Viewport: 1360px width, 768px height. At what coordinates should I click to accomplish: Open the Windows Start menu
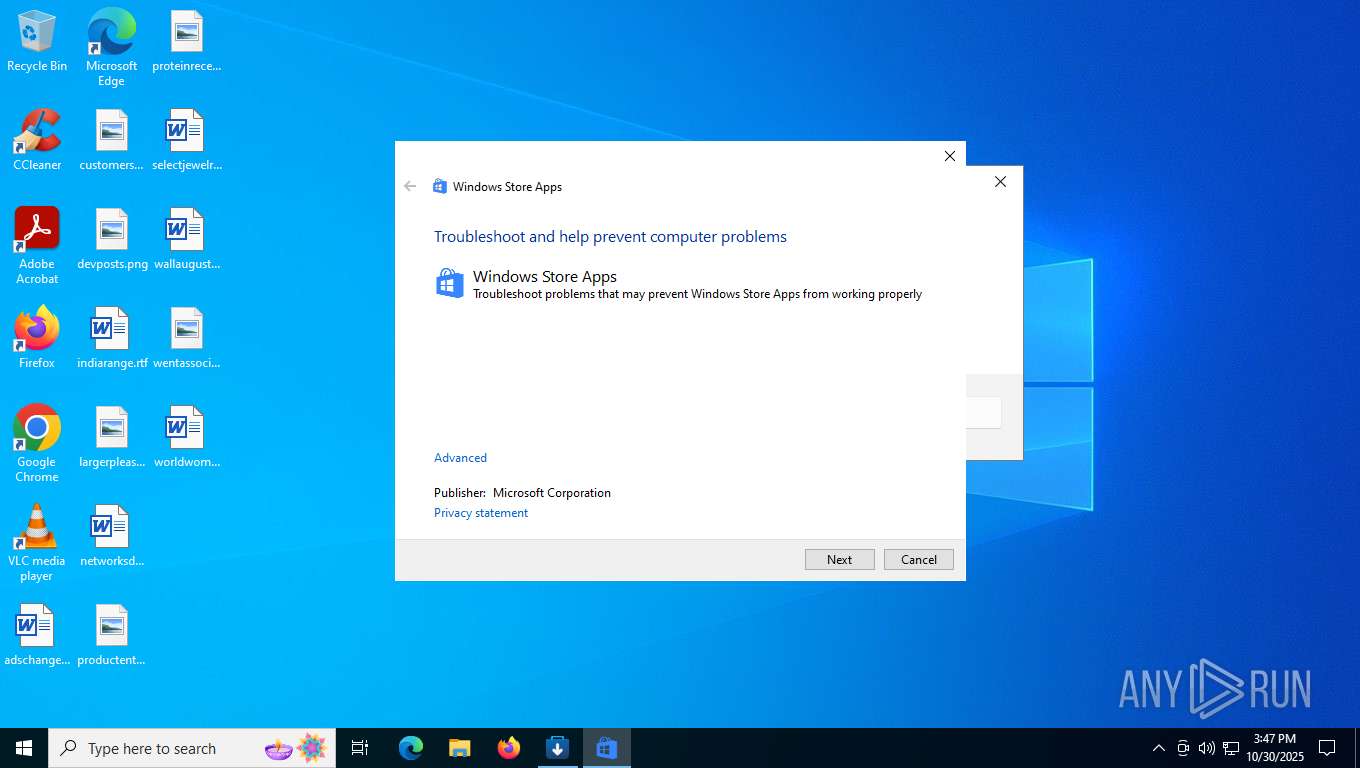[24, 748]
